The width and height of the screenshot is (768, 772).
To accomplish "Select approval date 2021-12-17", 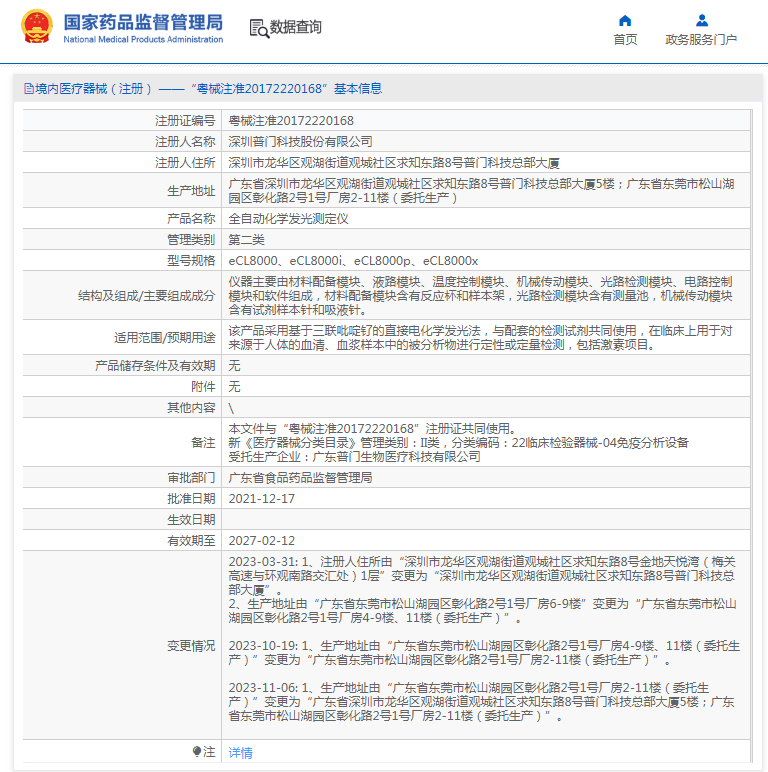I will tap(262, 499).
